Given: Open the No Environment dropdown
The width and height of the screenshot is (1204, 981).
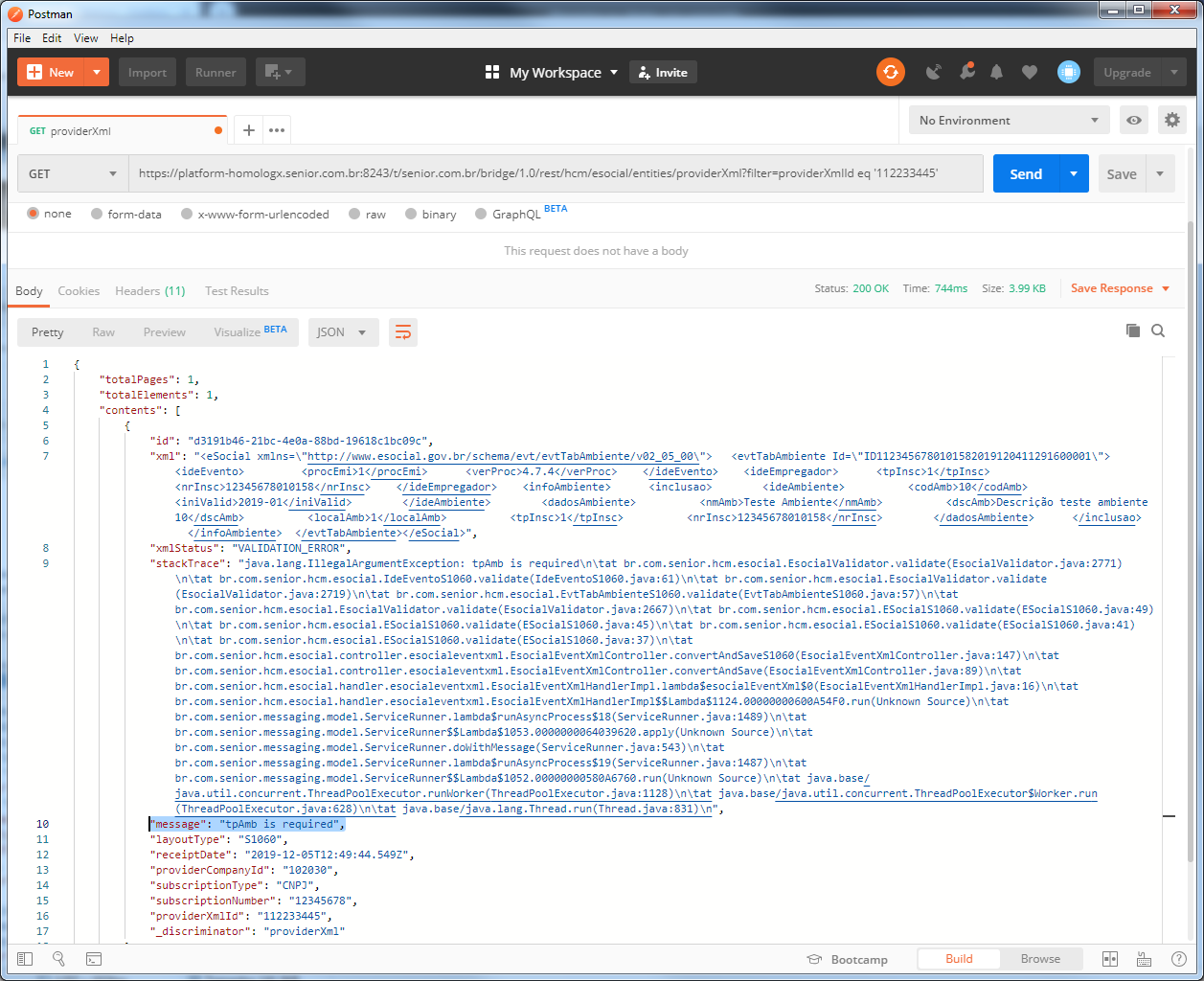Looking at the screenshot, I should [x=1009, y=120].
